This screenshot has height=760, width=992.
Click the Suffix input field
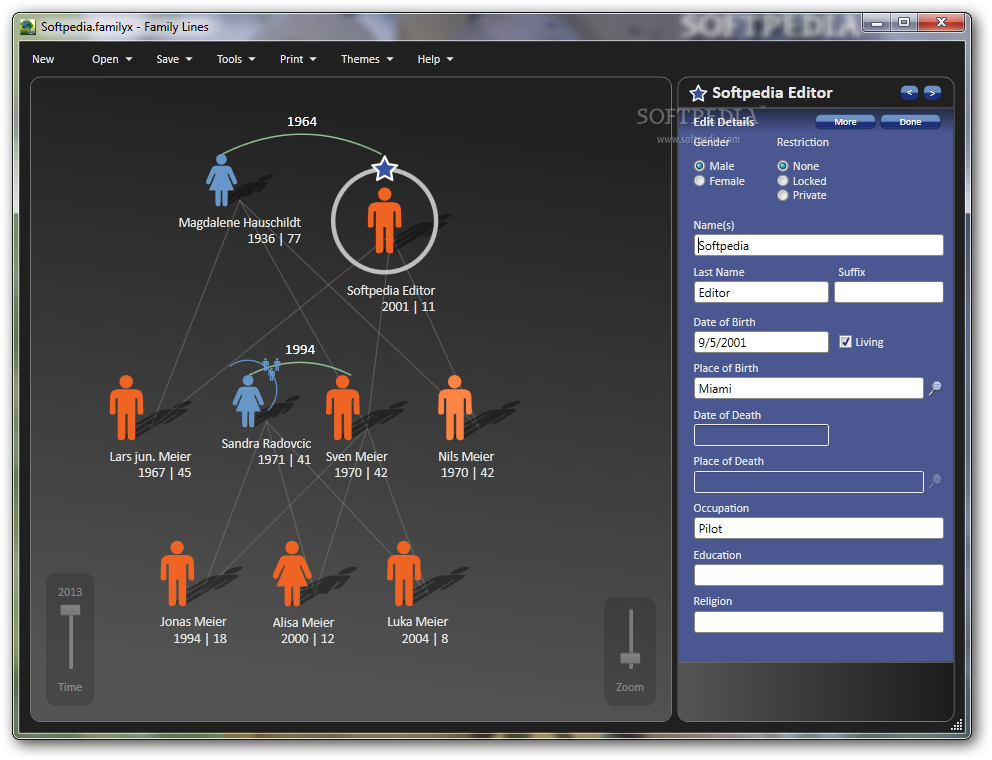(x=889, y=292)
